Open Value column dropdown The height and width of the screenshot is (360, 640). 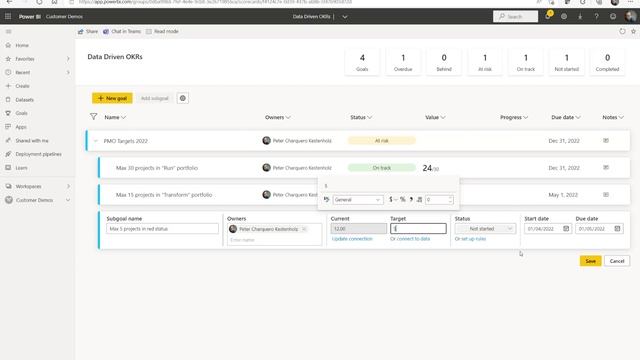(x=435, y=117)
